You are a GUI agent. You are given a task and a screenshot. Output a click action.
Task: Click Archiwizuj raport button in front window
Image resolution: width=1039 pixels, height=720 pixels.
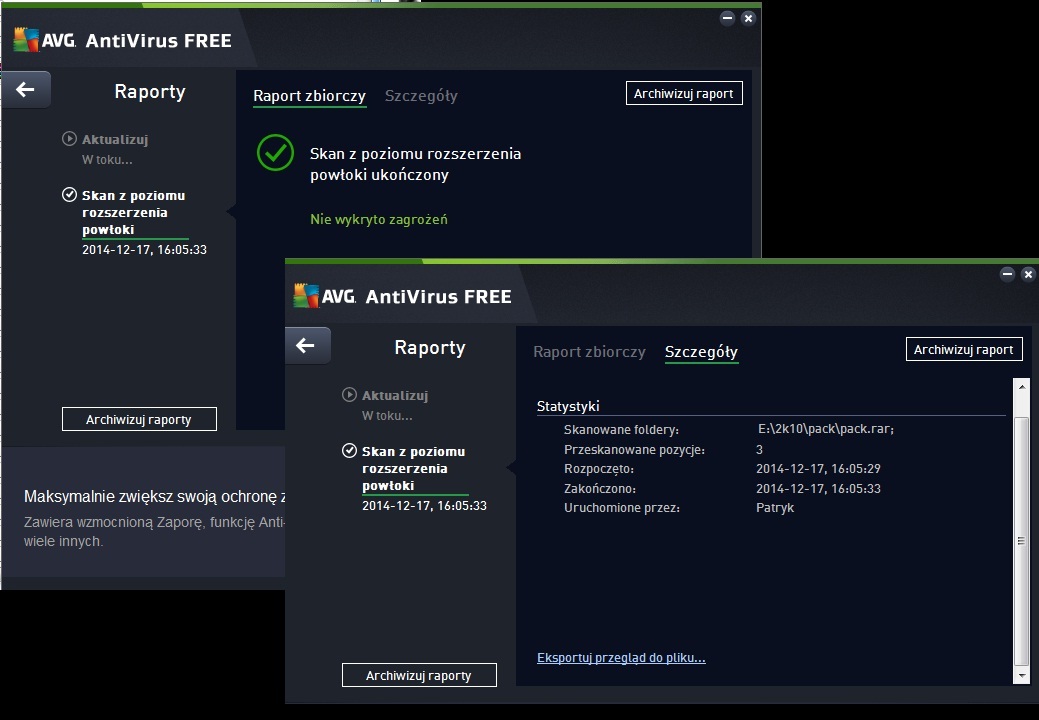pyautogui.click(x=964, y=349)
